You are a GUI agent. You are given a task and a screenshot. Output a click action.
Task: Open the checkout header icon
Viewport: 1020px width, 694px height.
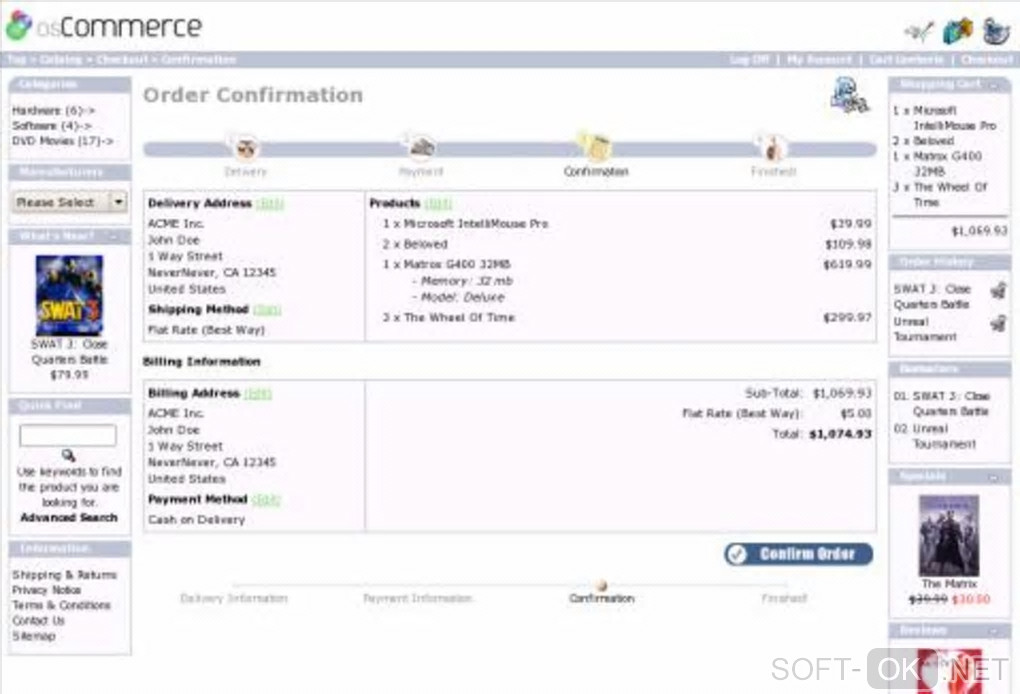pyautogui.click(x=995, y=31)
